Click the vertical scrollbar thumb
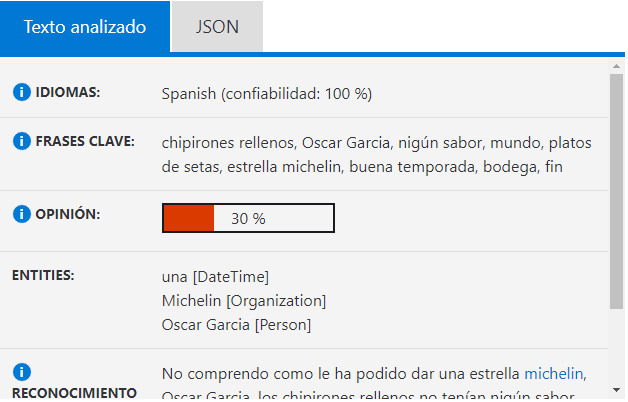Image resolution: width=628 pixels, height=402 pixels. coord(616,191)
